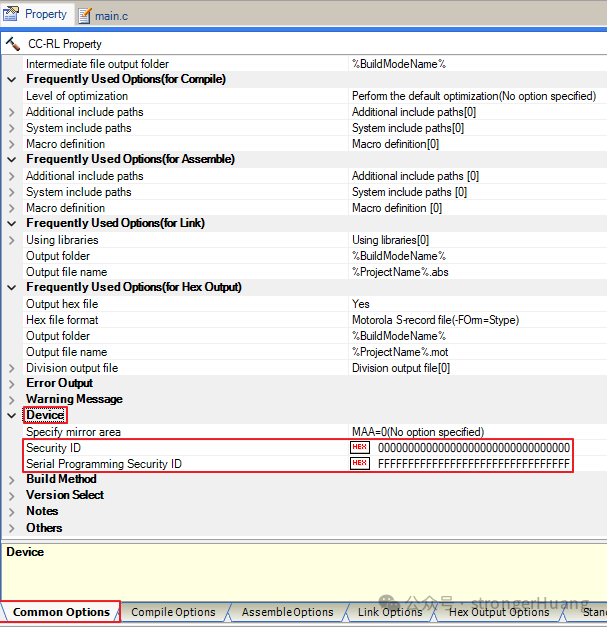Expand the Division output file row
Screen dimensions: 607x627
click(x=12, y=368)
